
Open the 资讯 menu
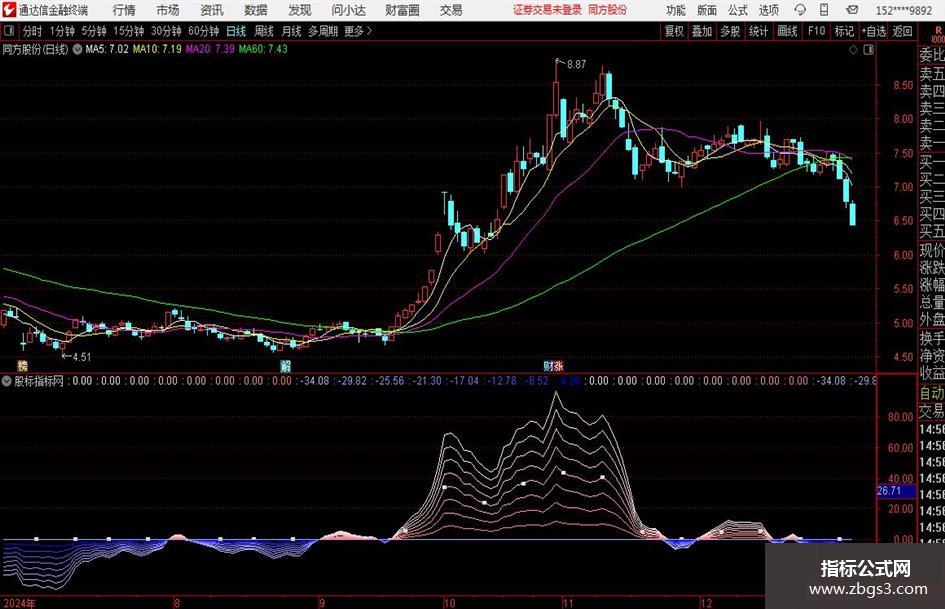coord(212,10)
